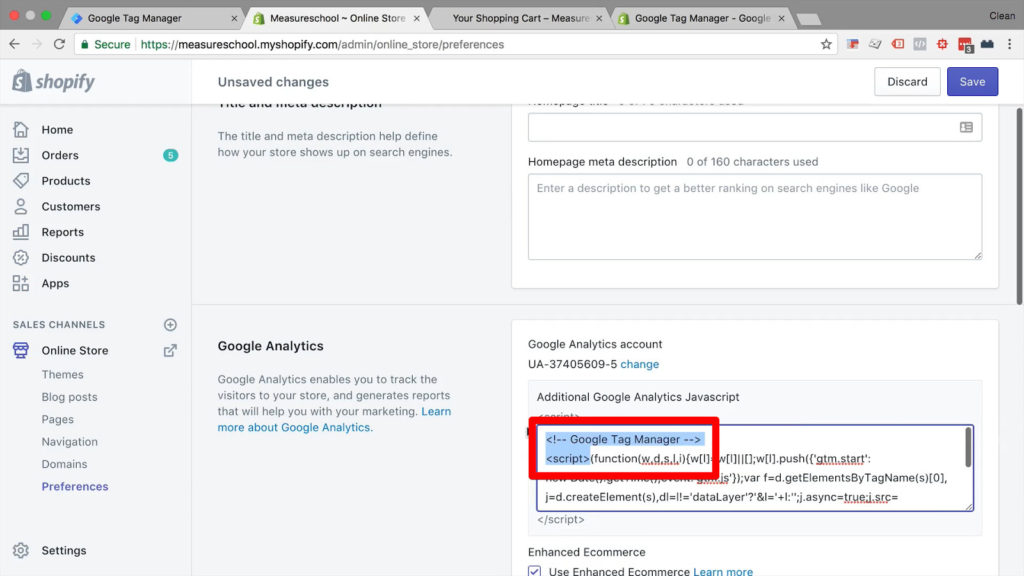Open the Products section
Screen dimensions: 1024x576
[66, 181]
